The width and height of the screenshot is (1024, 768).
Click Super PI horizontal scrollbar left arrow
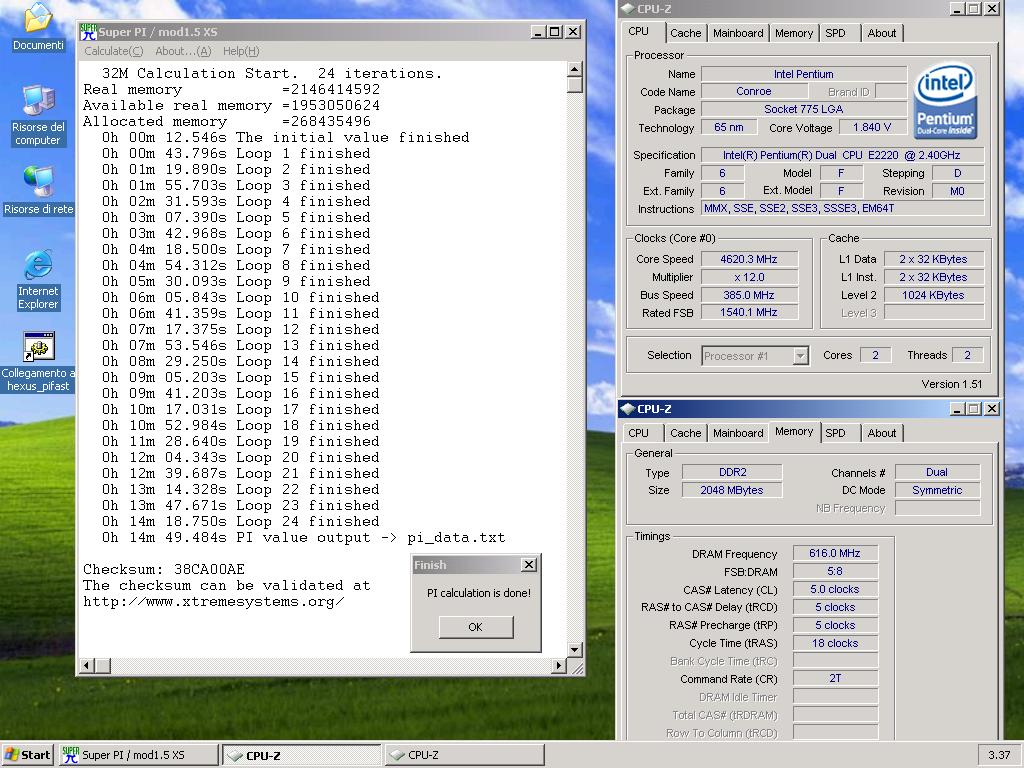coord(87,665)
